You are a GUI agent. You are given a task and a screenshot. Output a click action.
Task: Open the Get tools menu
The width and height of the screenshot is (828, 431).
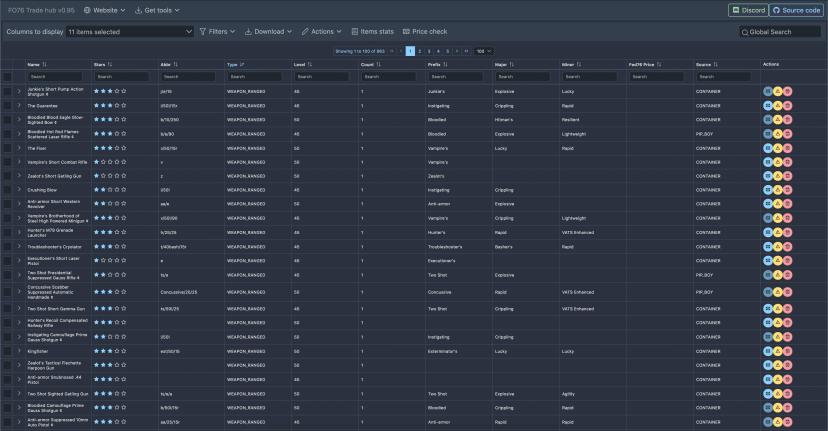click(x=156, y=10)
